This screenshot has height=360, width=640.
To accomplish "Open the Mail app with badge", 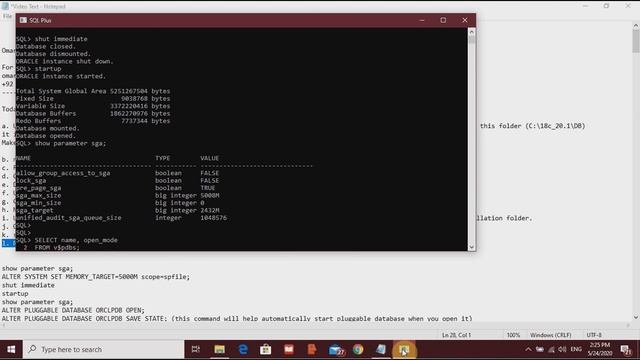I will 336,349.
